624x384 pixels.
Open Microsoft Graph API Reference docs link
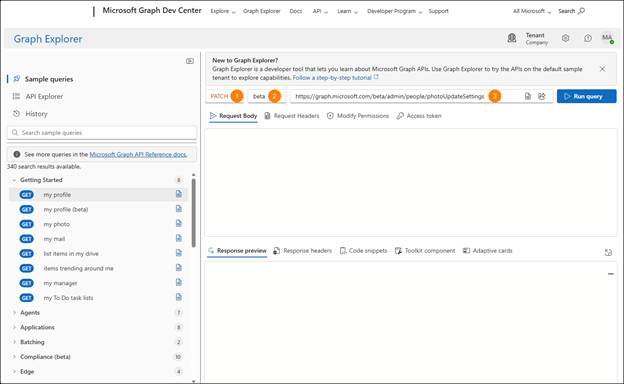coord(138,154)
